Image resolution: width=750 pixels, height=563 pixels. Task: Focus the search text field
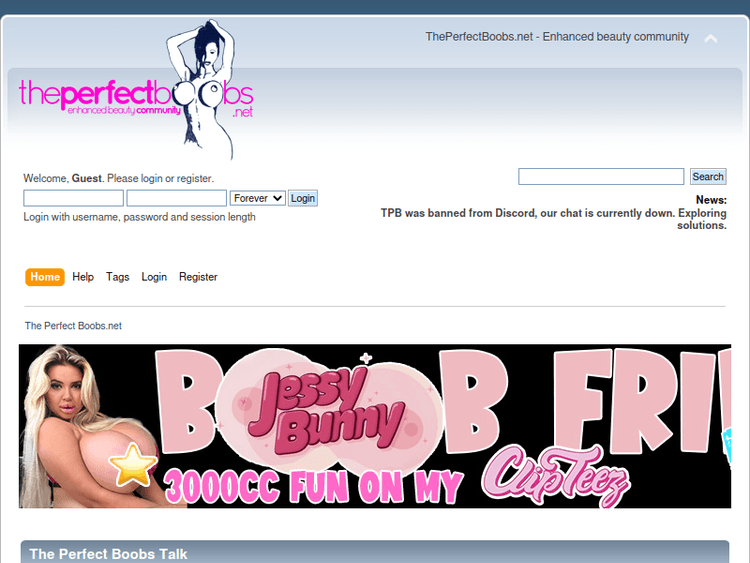click(x=601, y=177)
